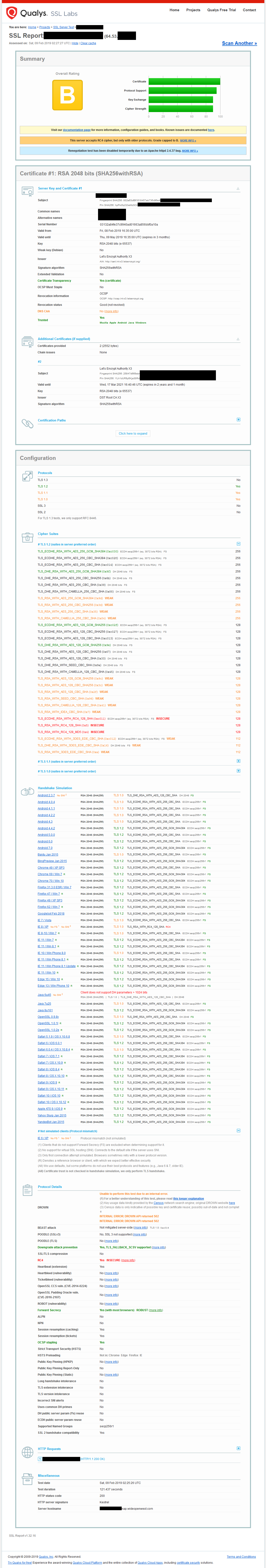Viewport: 266px width, 1568px height.
Task: Open the Projects navigation item
Action: coord(193,10)
